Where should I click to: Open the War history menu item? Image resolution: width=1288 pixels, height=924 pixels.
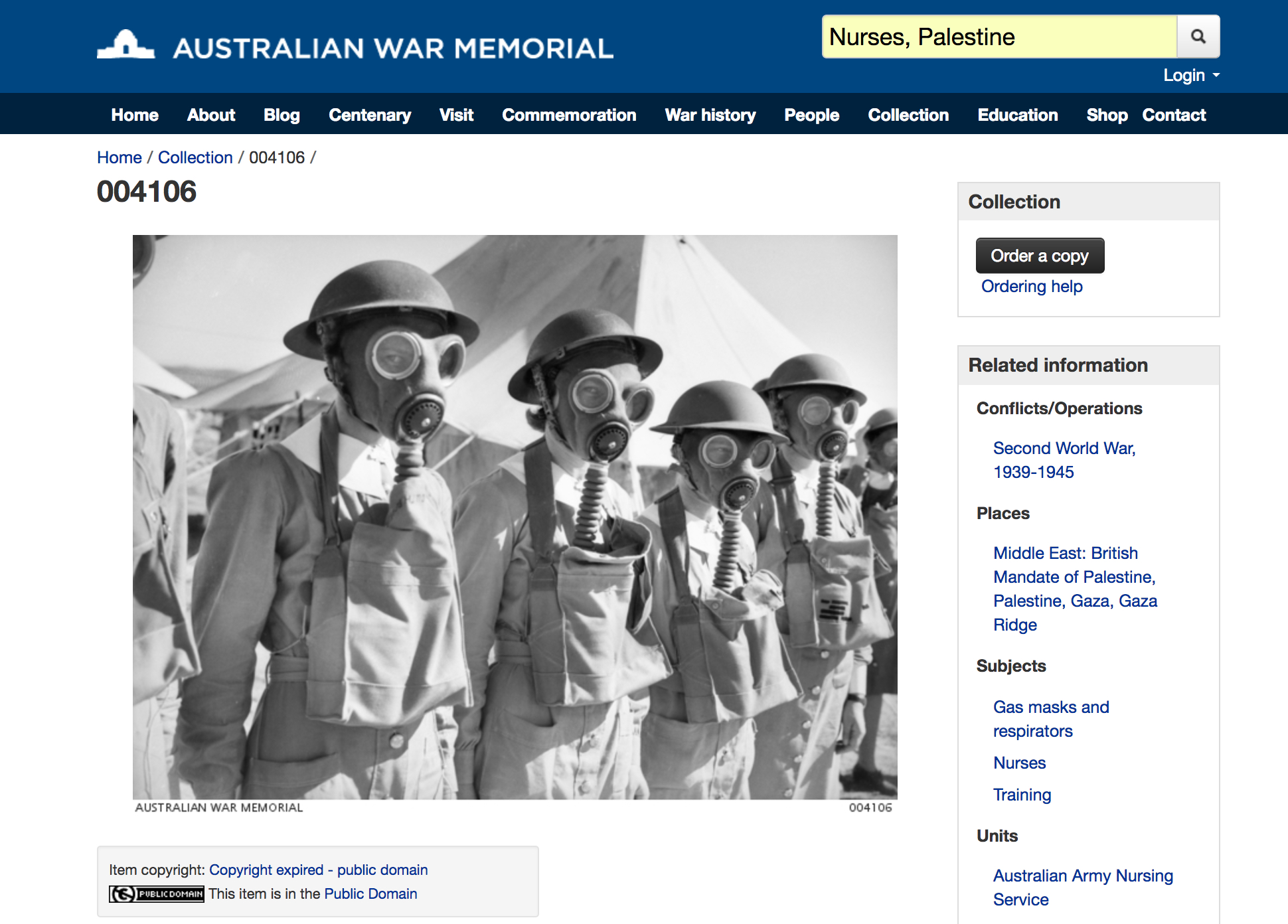tap(710, 115)
